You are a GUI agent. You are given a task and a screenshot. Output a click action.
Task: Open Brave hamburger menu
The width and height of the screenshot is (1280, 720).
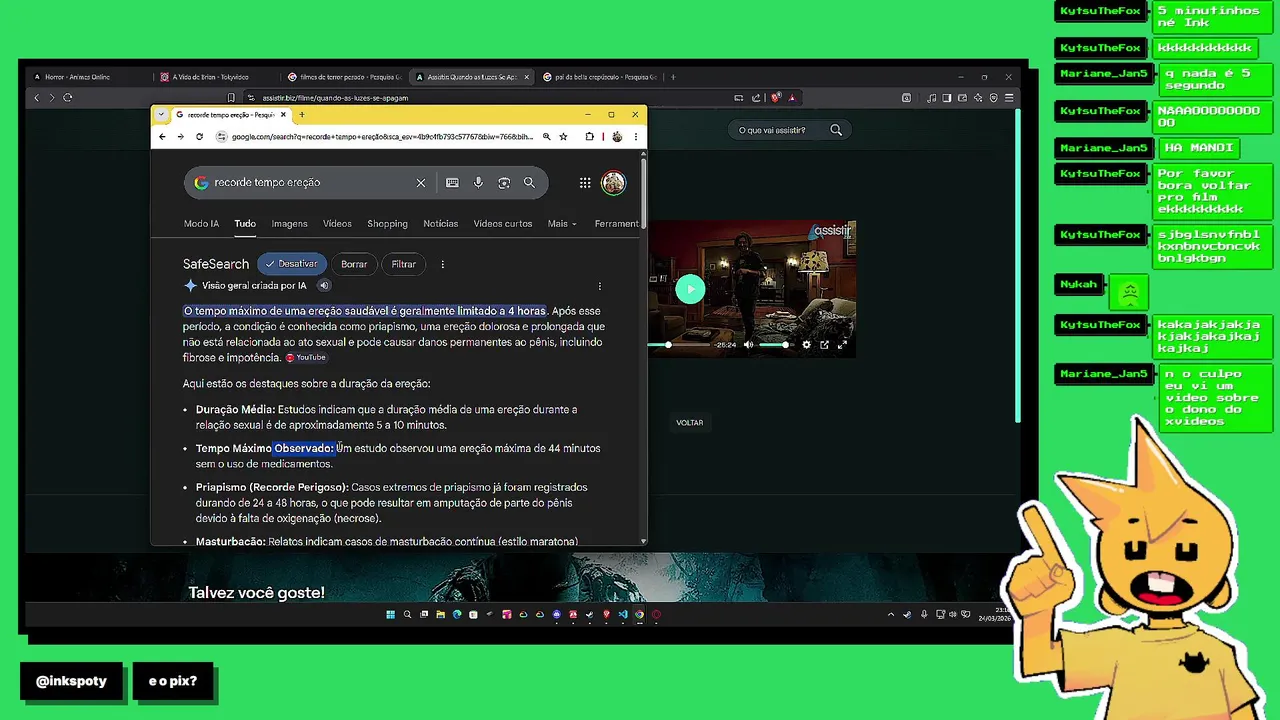tap(1010, 98)
